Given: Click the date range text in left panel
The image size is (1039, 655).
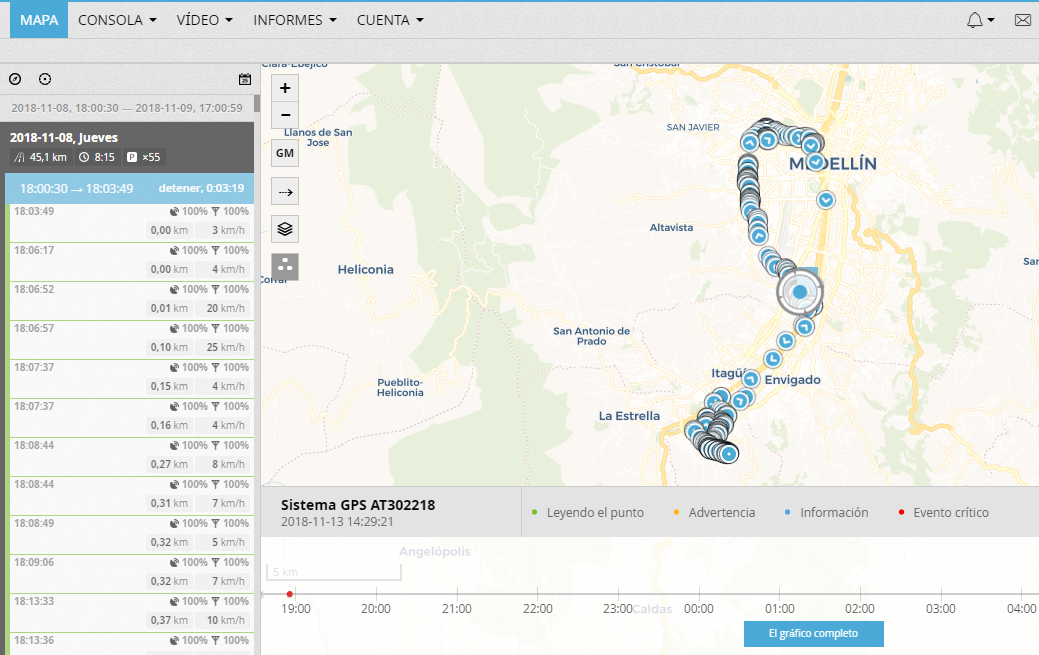Looking at the screenshot, I should tap(127, 108).
